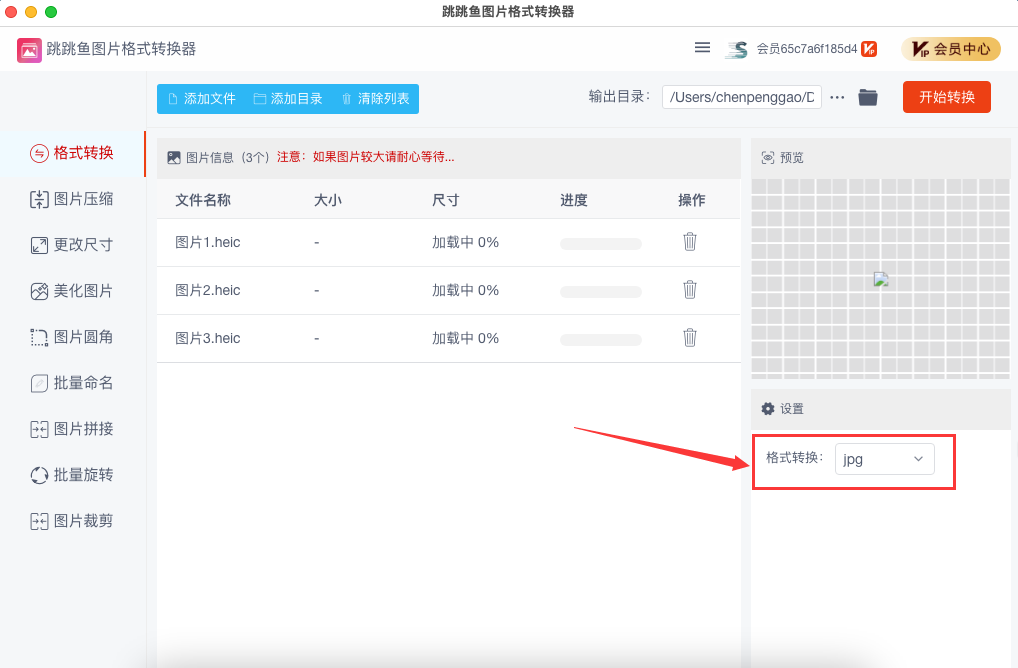The image size is (1018, 668).
Task: Click the hamburger menu icon
Action: (702, 48)
